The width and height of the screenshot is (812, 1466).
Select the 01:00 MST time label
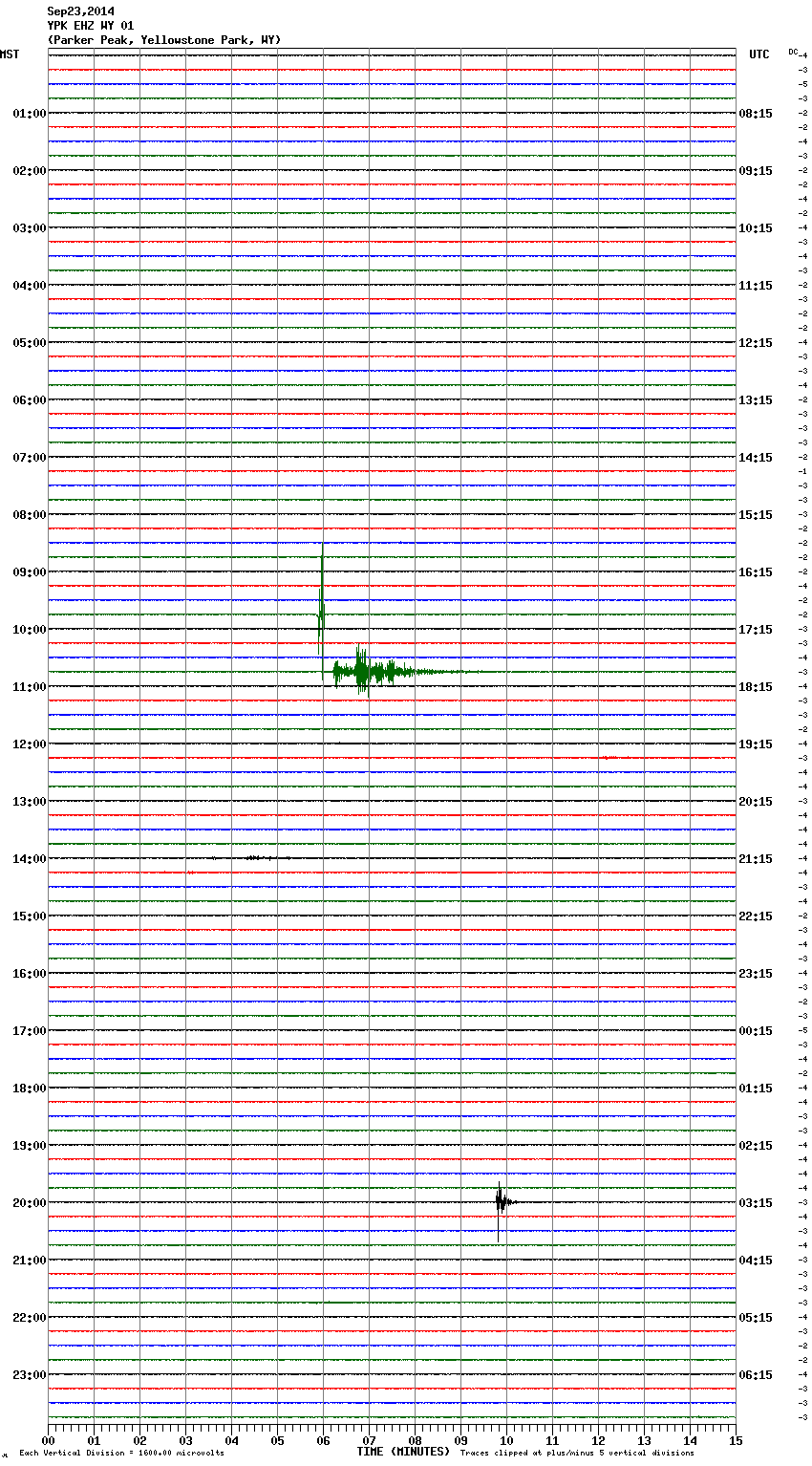[x=29, y=114]
